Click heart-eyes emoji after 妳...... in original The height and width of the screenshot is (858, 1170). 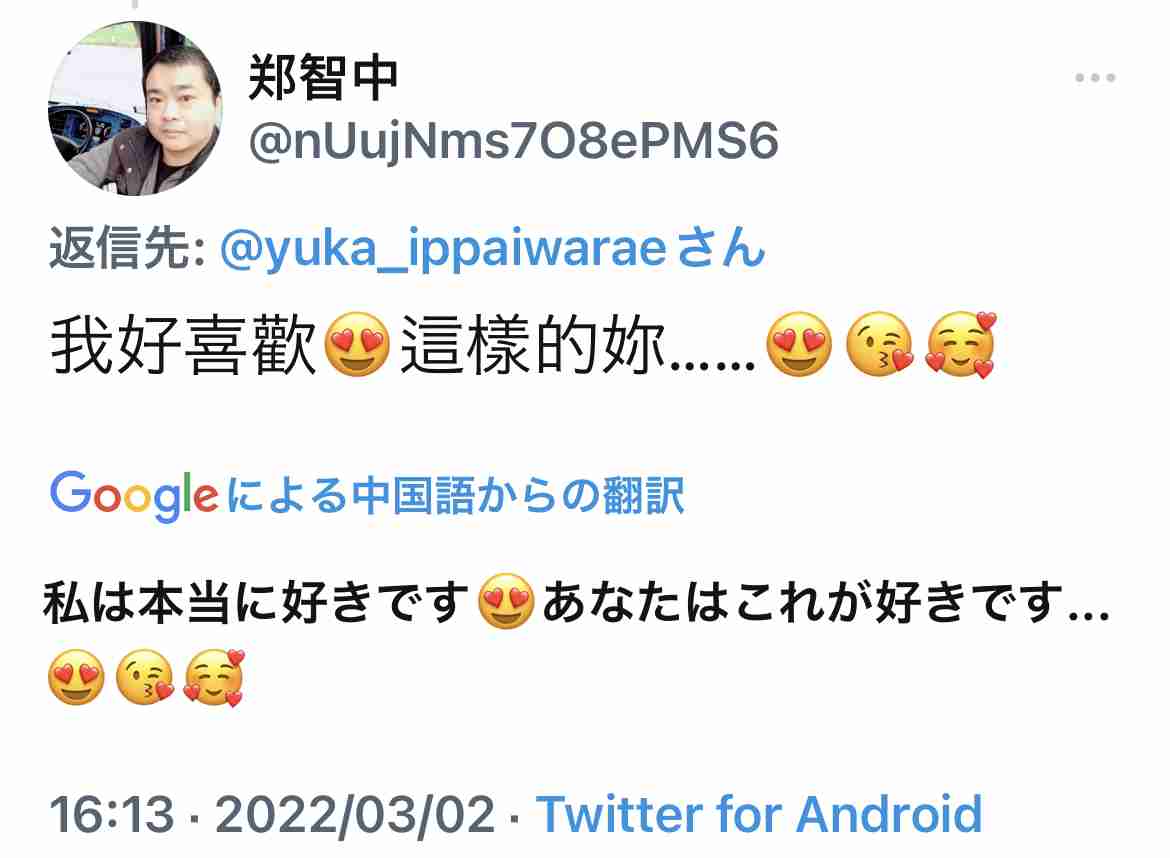pyautogui.click(x=799, y=344)
